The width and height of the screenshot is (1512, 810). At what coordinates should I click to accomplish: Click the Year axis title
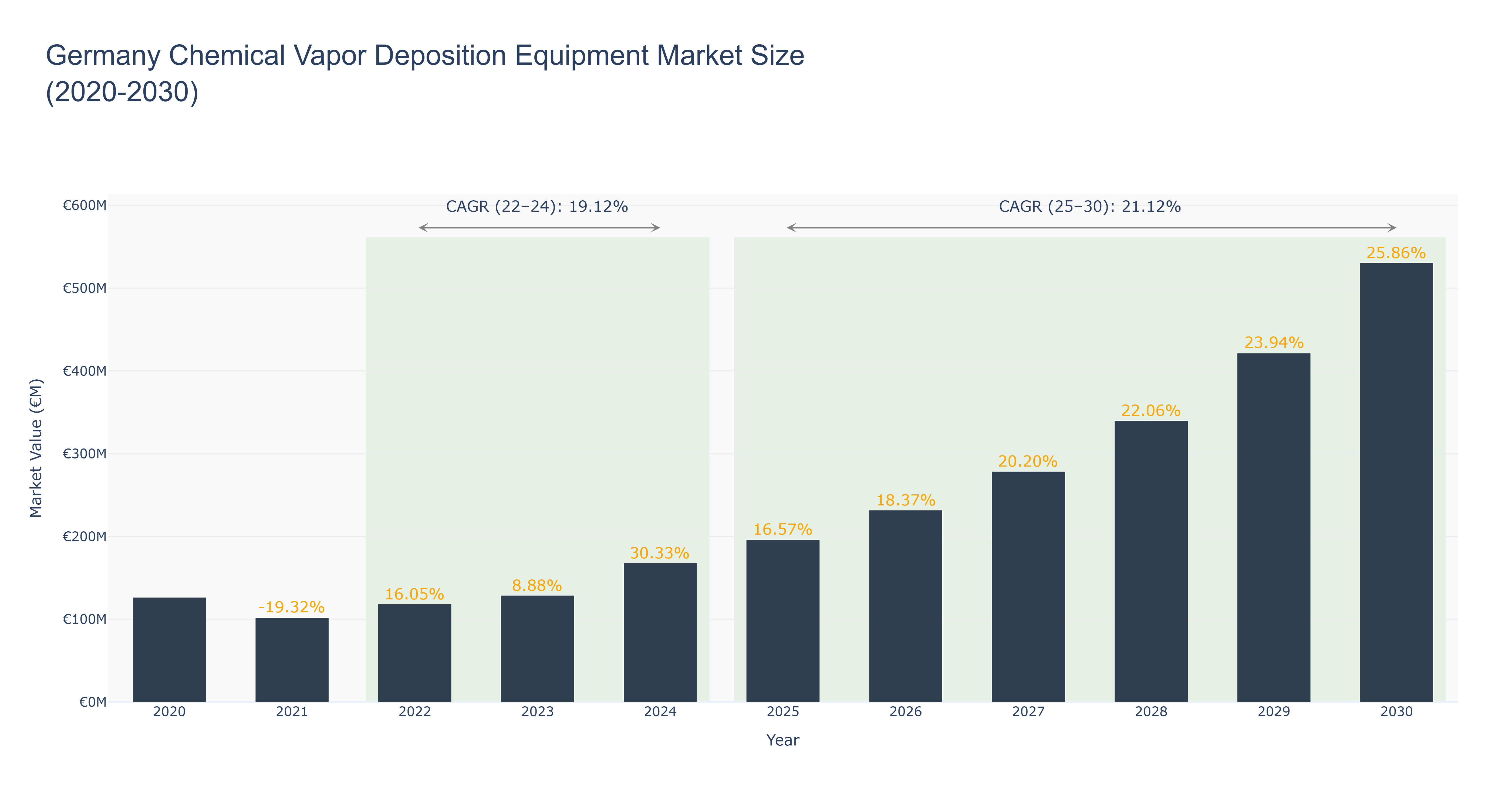[782, 740]
